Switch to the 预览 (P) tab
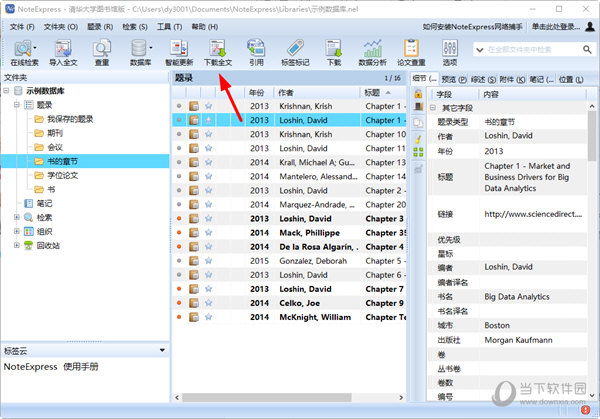This screenshot has height=419, width=600. [454, 79]
